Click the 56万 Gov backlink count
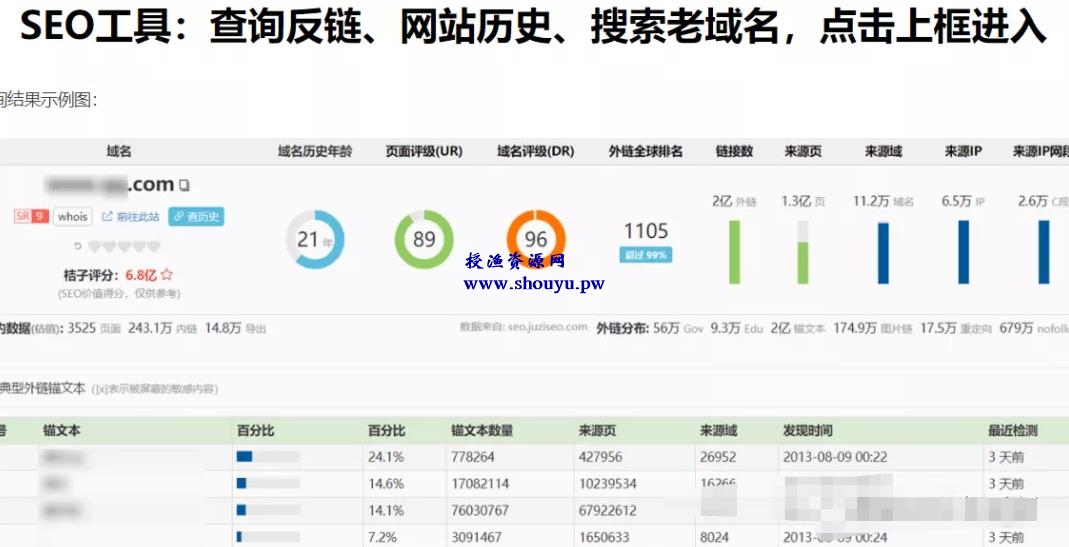This screenshot has width=1069, height=547. click(678, 328)
